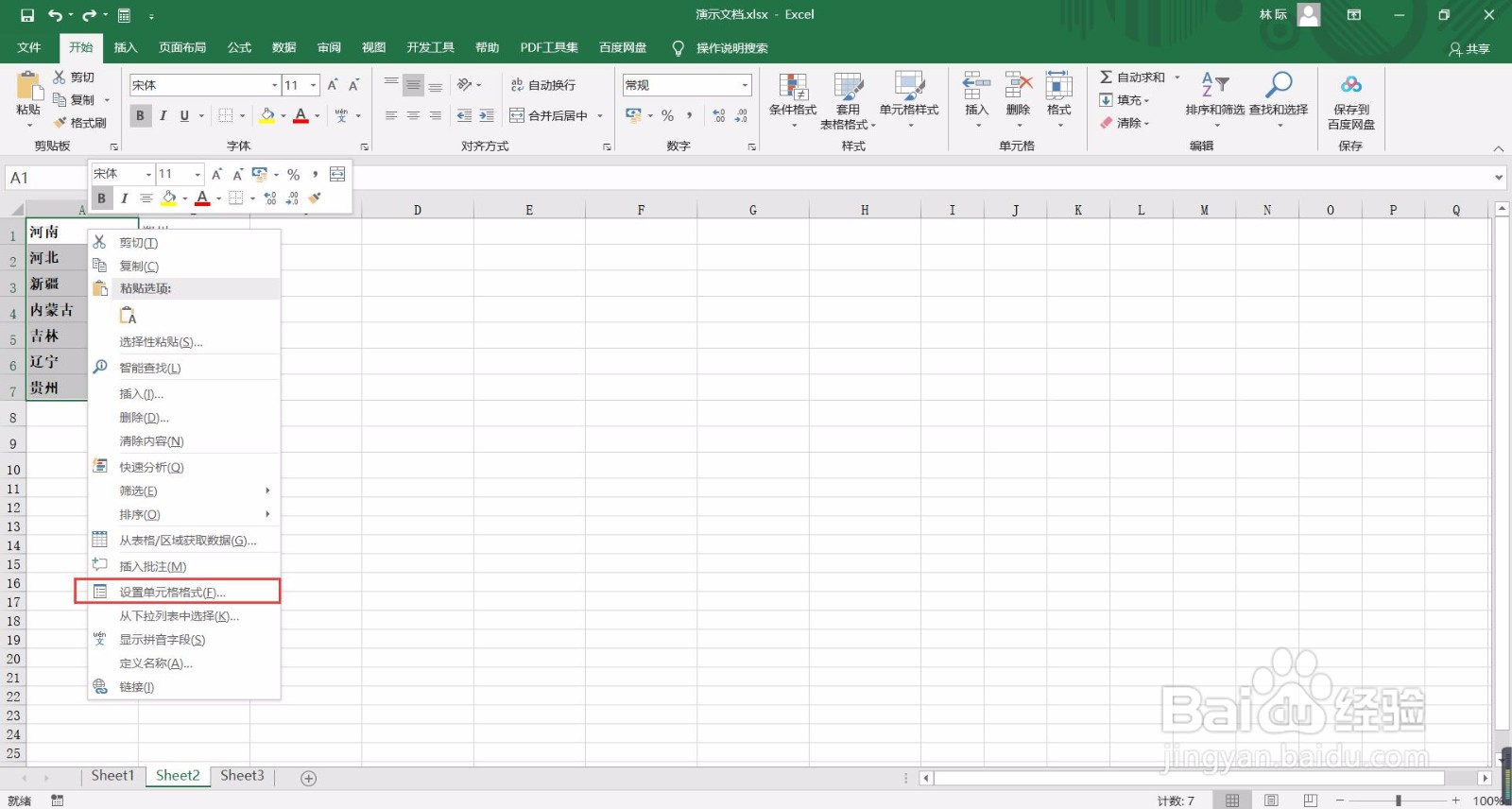Open the File (文件) tab
The width and height of the screenshot is (1512, 809).
coord(29,47)
